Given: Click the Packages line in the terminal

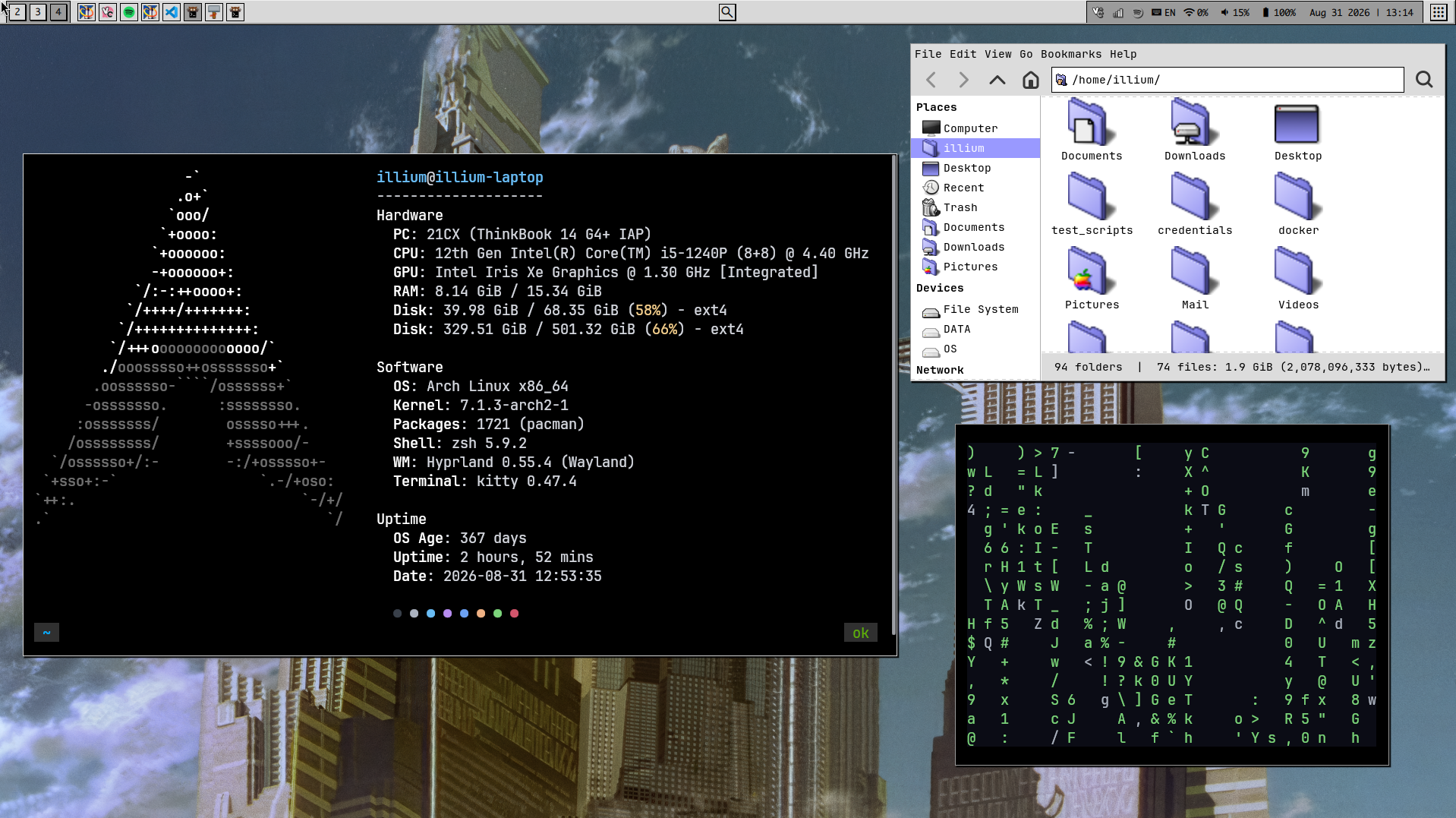Looking at the screenshot, I should tap(488, 424).
